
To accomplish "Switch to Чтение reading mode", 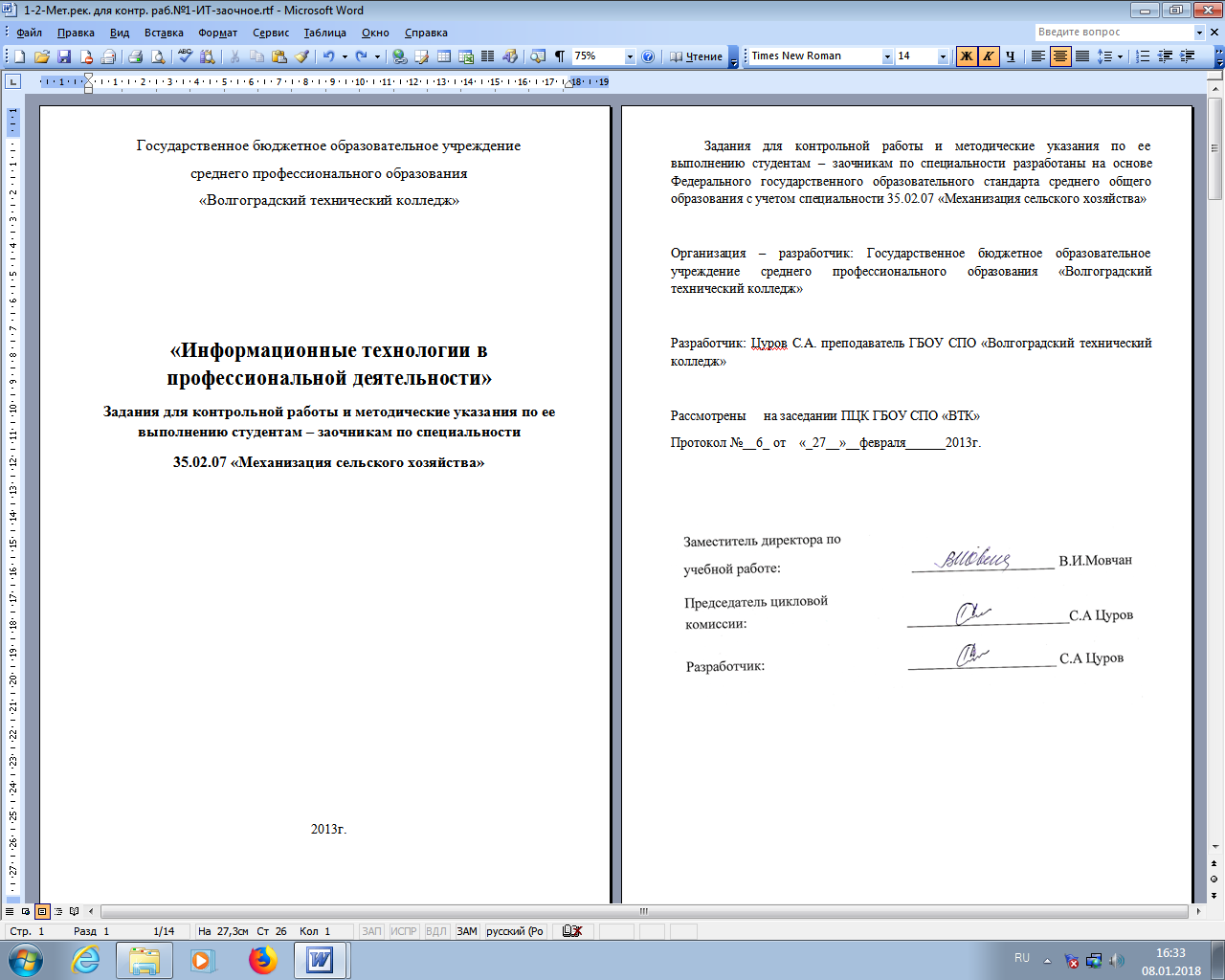I will (696, 56).
